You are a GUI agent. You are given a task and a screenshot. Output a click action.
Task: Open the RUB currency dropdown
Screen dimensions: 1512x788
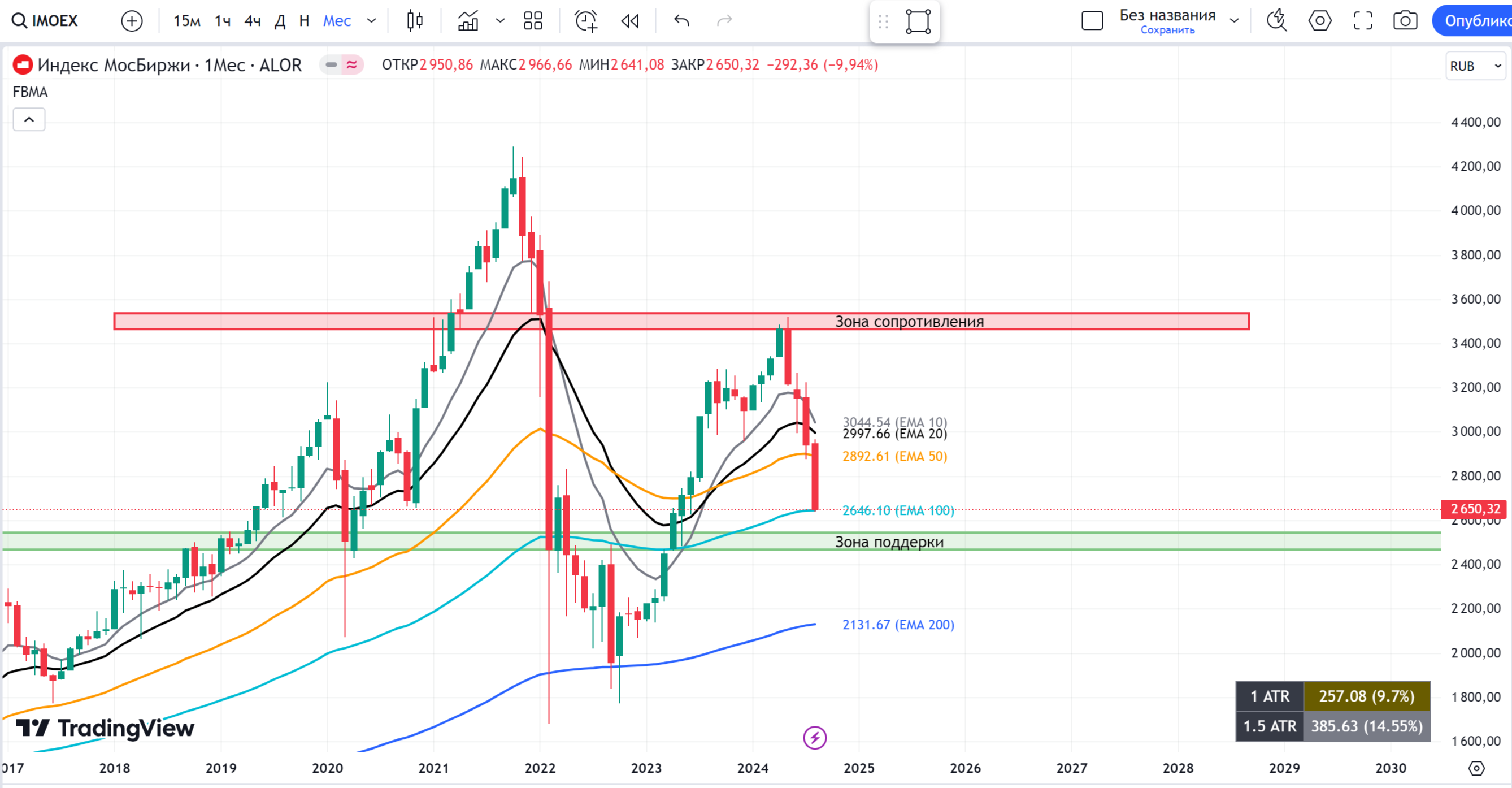click(x=1475, y=66)
